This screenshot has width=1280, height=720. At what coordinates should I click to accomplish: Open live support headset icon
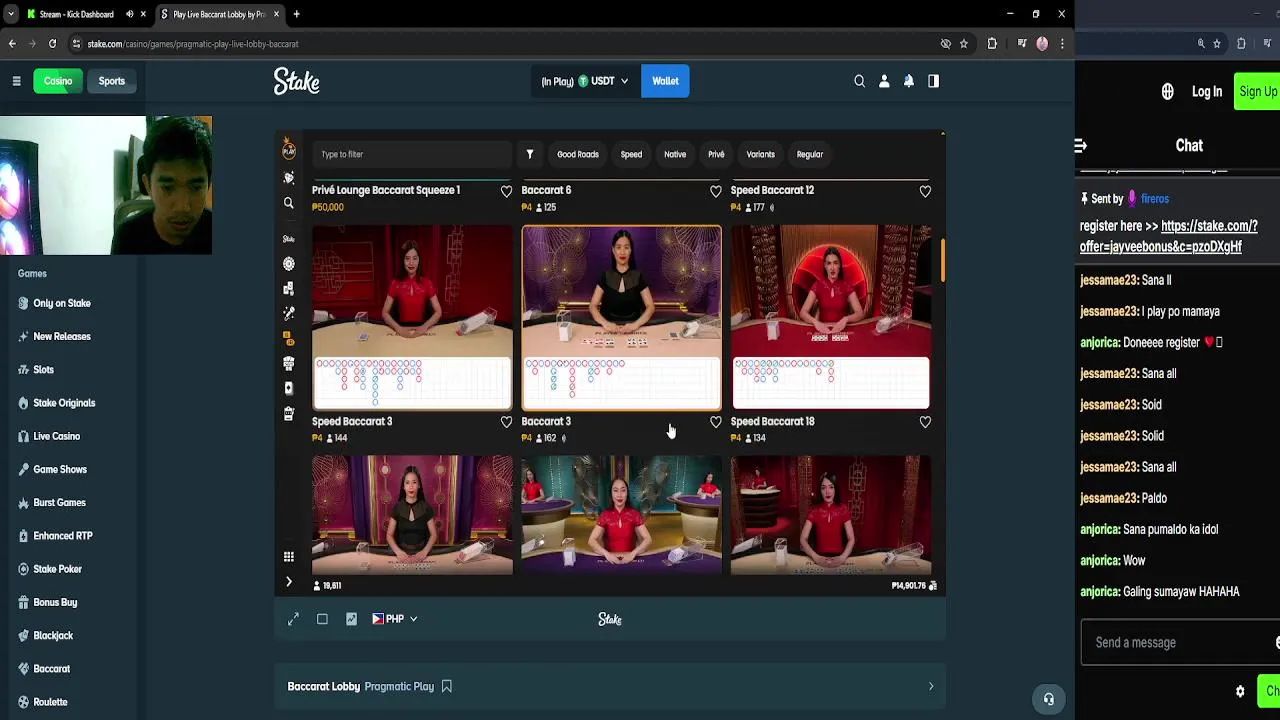(1048, 699)
